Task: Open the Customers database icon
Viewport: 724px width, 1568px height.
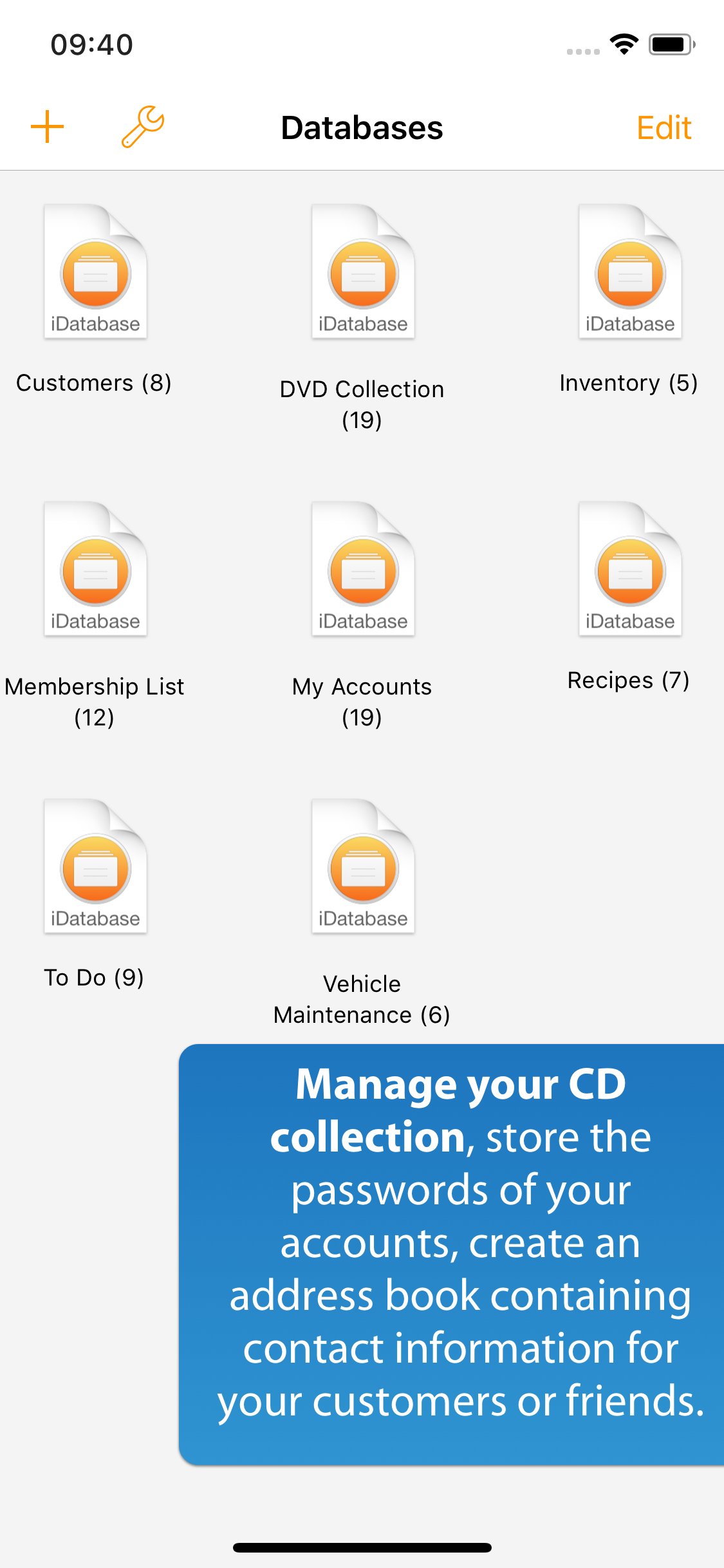Action: [x=95, y=271]
